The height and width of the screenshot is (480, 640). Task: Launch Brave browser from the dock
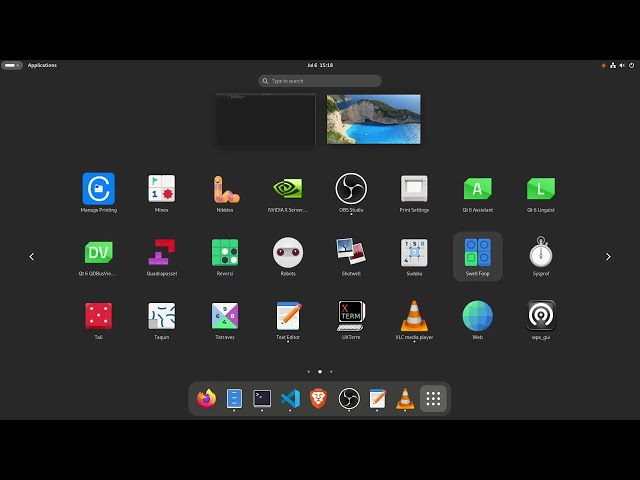[318, 398]
